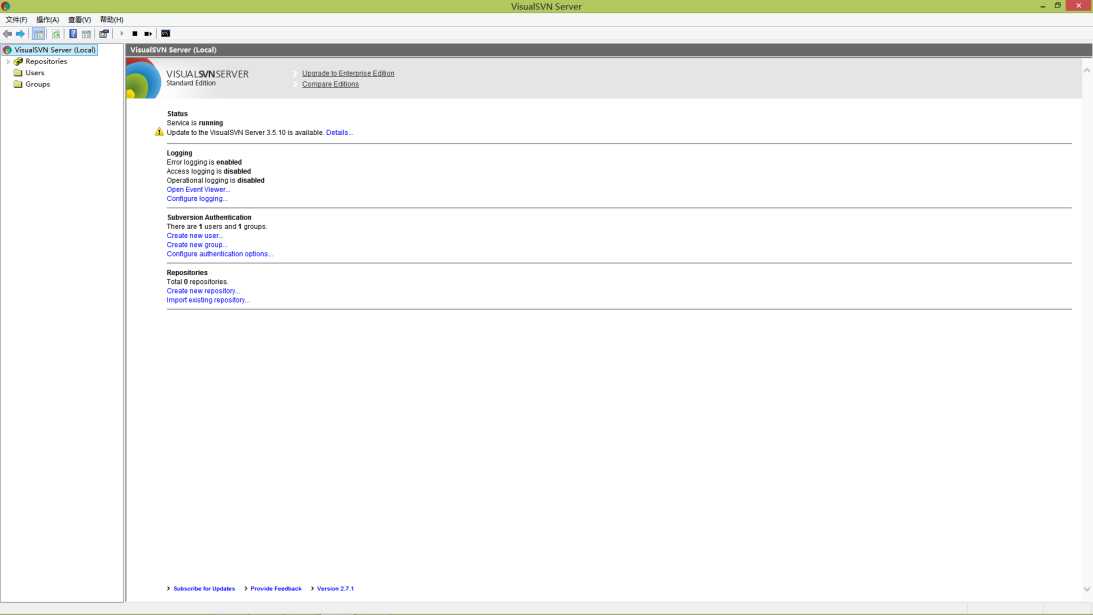Click Create new repository link
Image resolution: width=1093 pixels, height=615 pixels.
(203, 291)
